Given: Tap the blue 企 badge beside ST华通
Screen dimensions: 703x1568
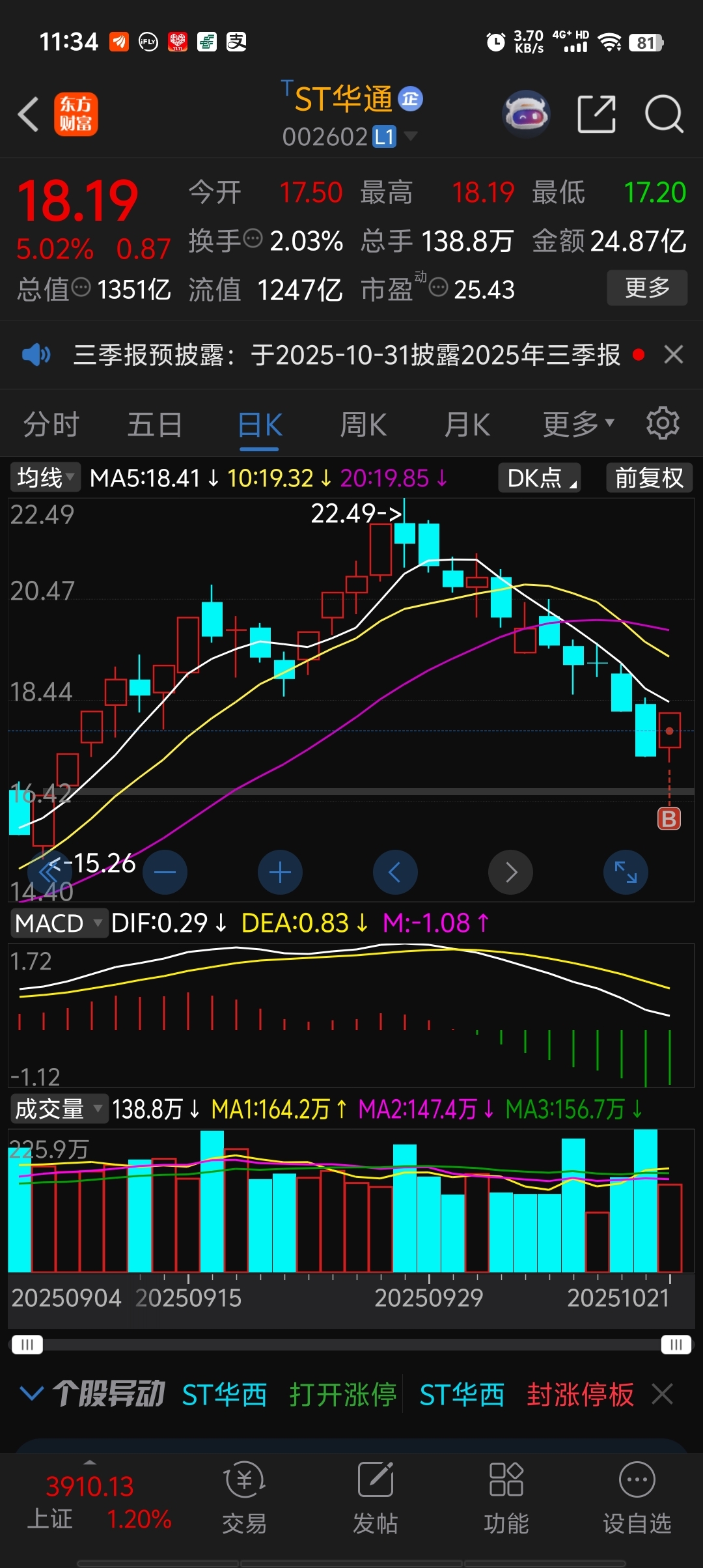Looking at the screenshot, I should tap(410, 99).
